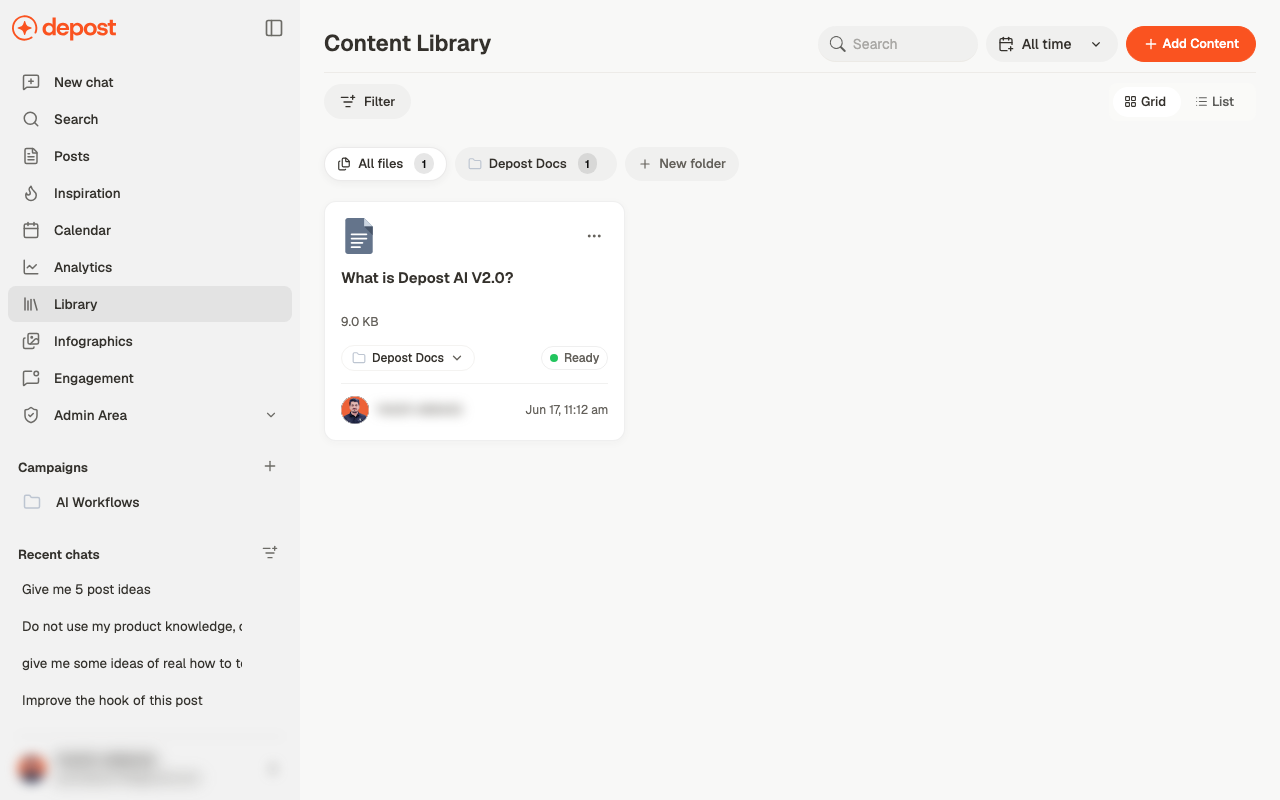The height and width of the screenshot is (800, 1280).
Task: Create a New folder
Action: [x=682, y=164]
